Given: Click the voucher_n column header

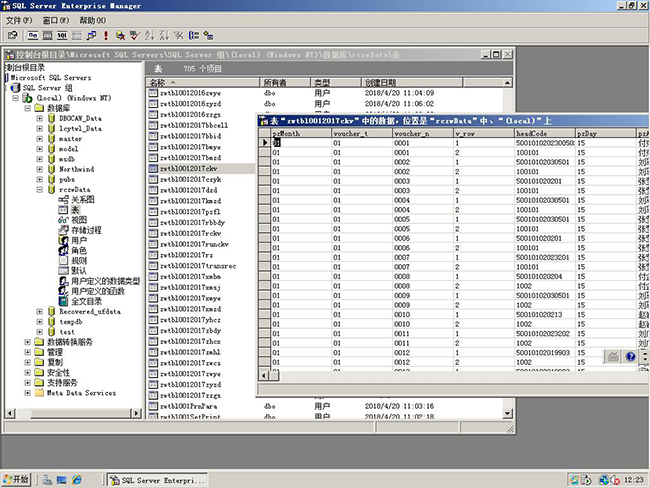Looking at the screenshot, I should 423,134.
